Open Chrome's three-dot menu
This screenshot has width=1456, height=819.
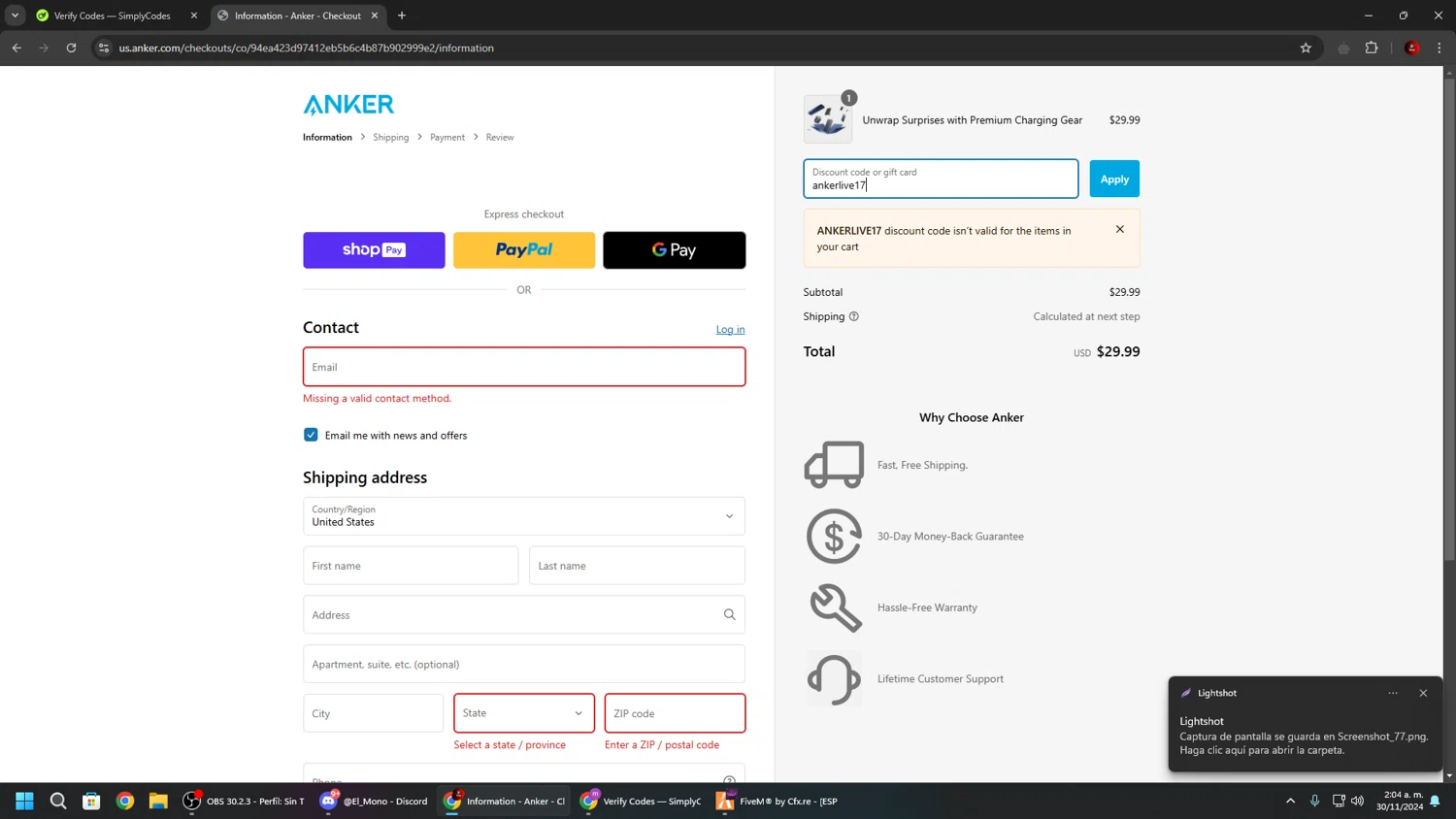click(1439, 48)
